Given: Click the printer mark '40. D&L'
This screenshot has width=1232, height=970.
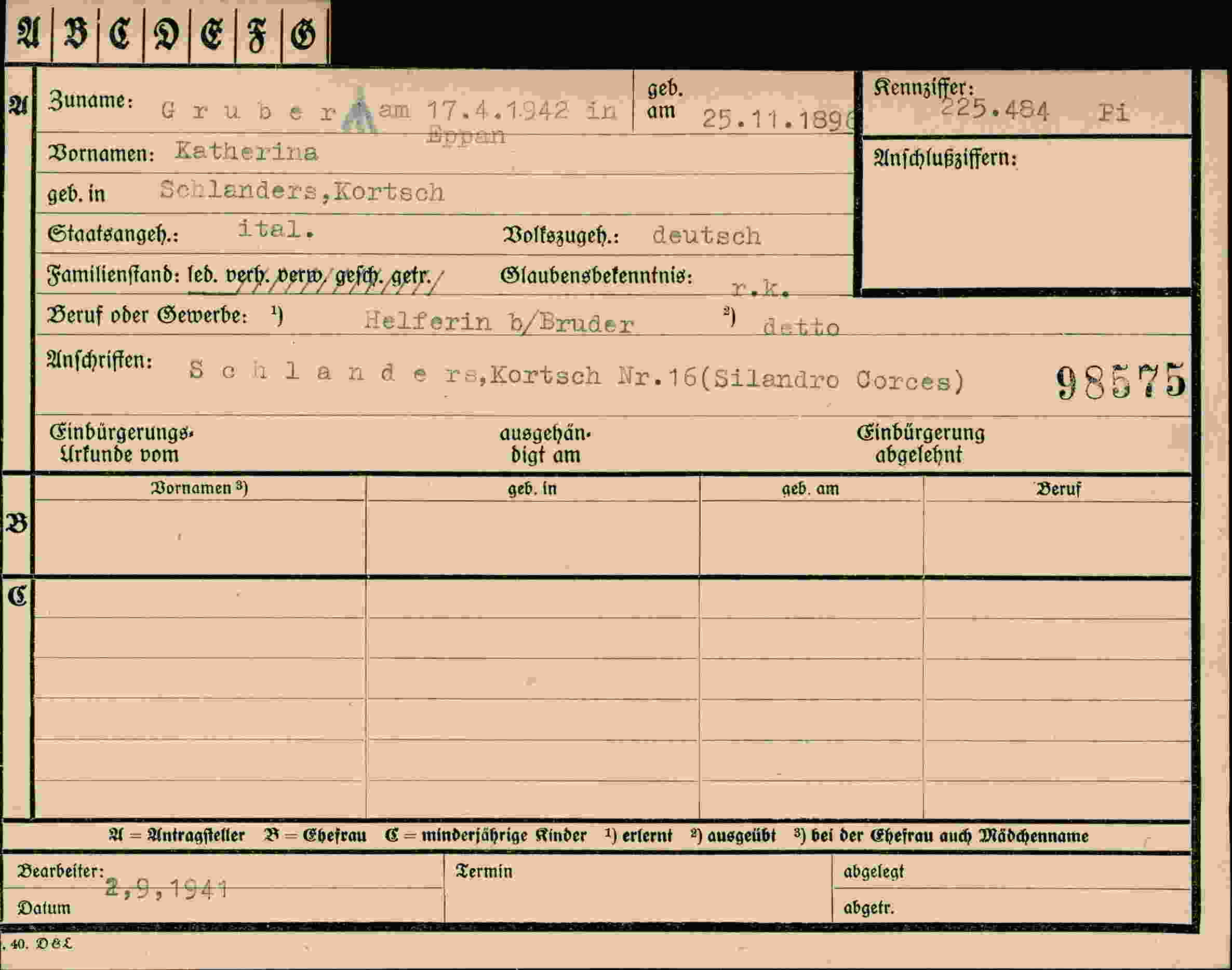Looking at the screenshot, I should [x=41, y=944].
